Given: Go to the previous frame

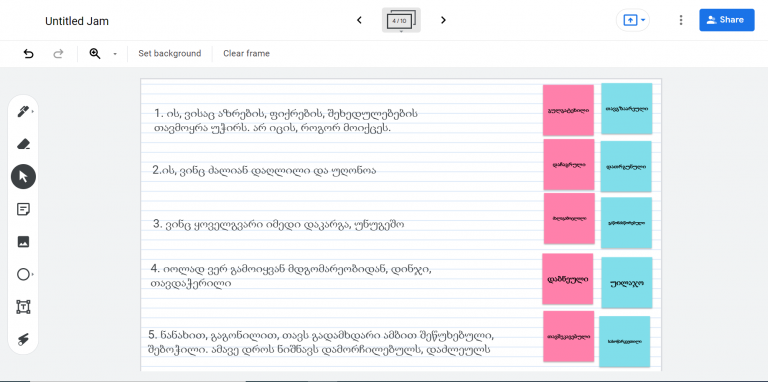Looking at the screenshot, I should point(359,20).
